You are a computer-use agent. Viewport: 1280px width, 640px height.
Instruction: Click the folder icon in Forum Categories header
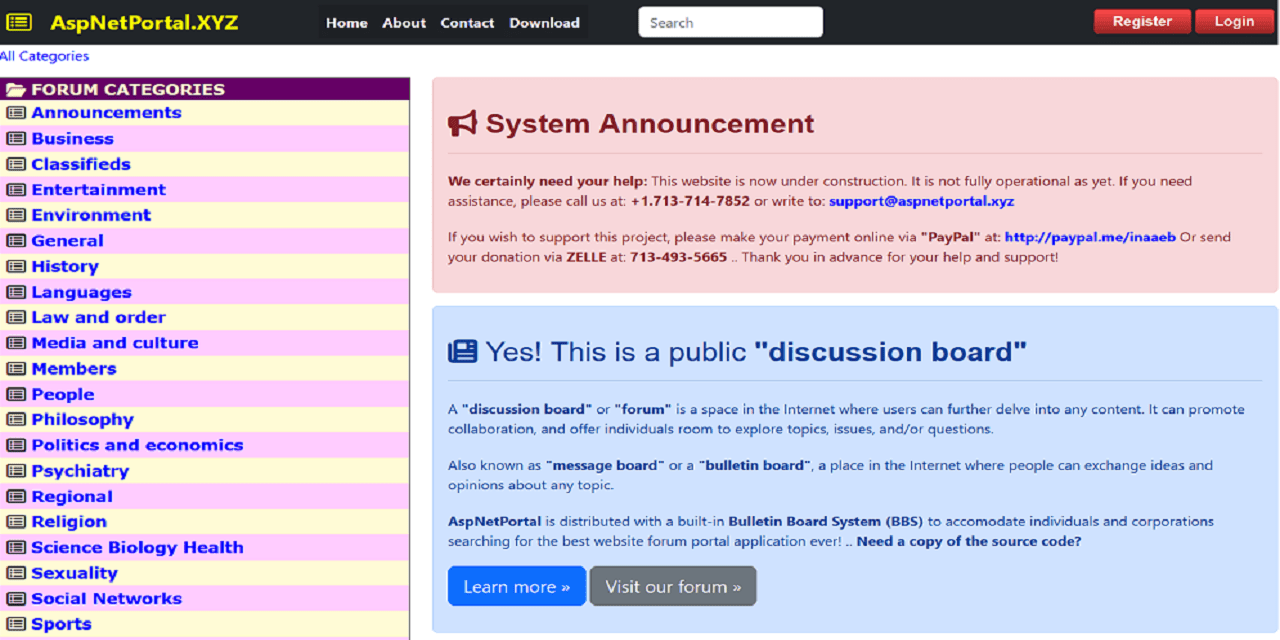[16, 88]
